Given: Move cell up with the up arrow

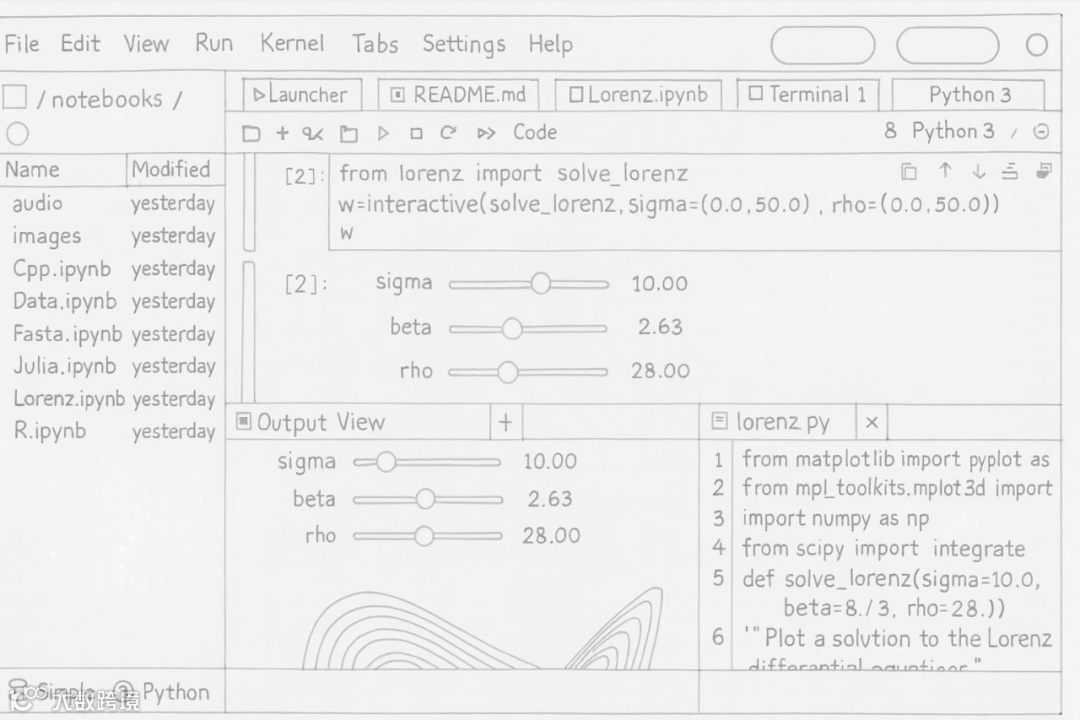Looking at the screenshot, I should (x=946, y=171).
